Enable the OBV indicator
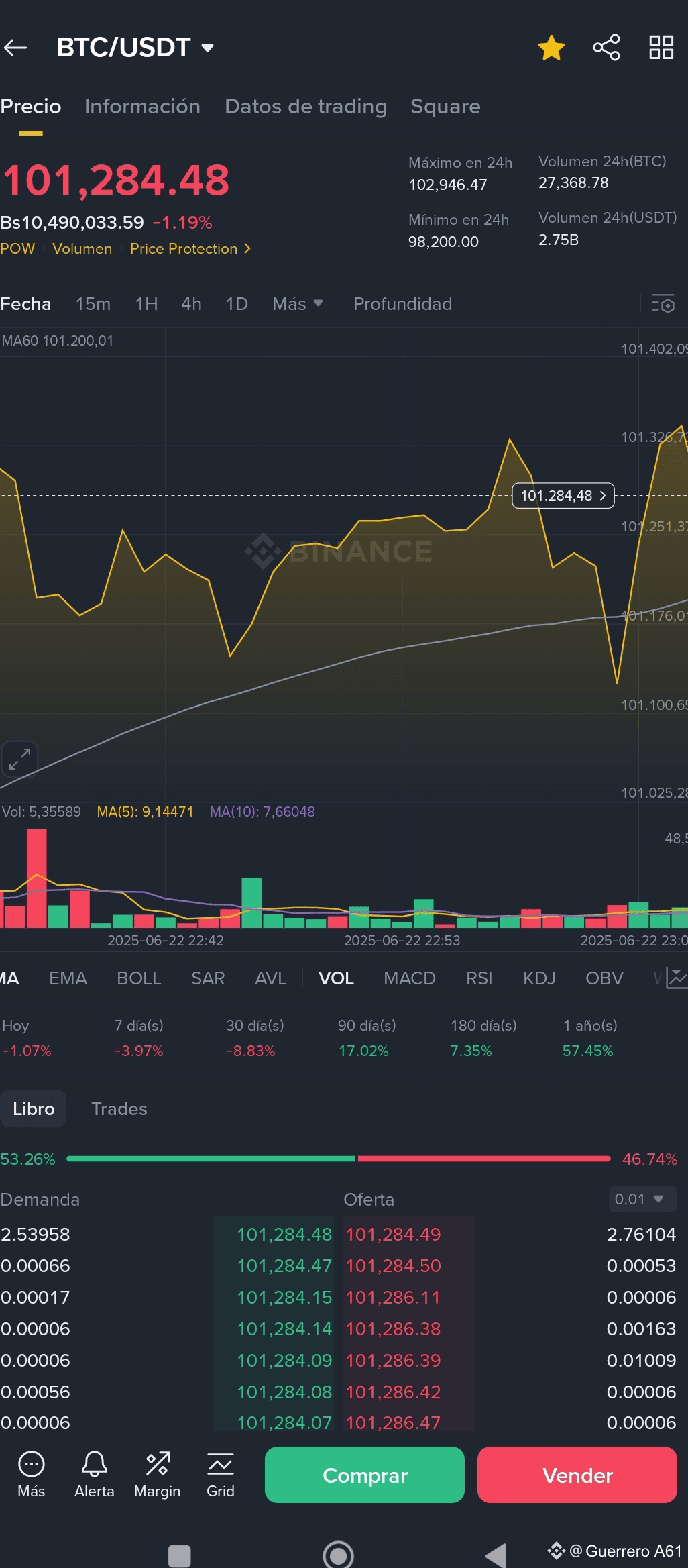This screenshot has height=1568, width=688. pyautogui.click(x=604, y=978)
